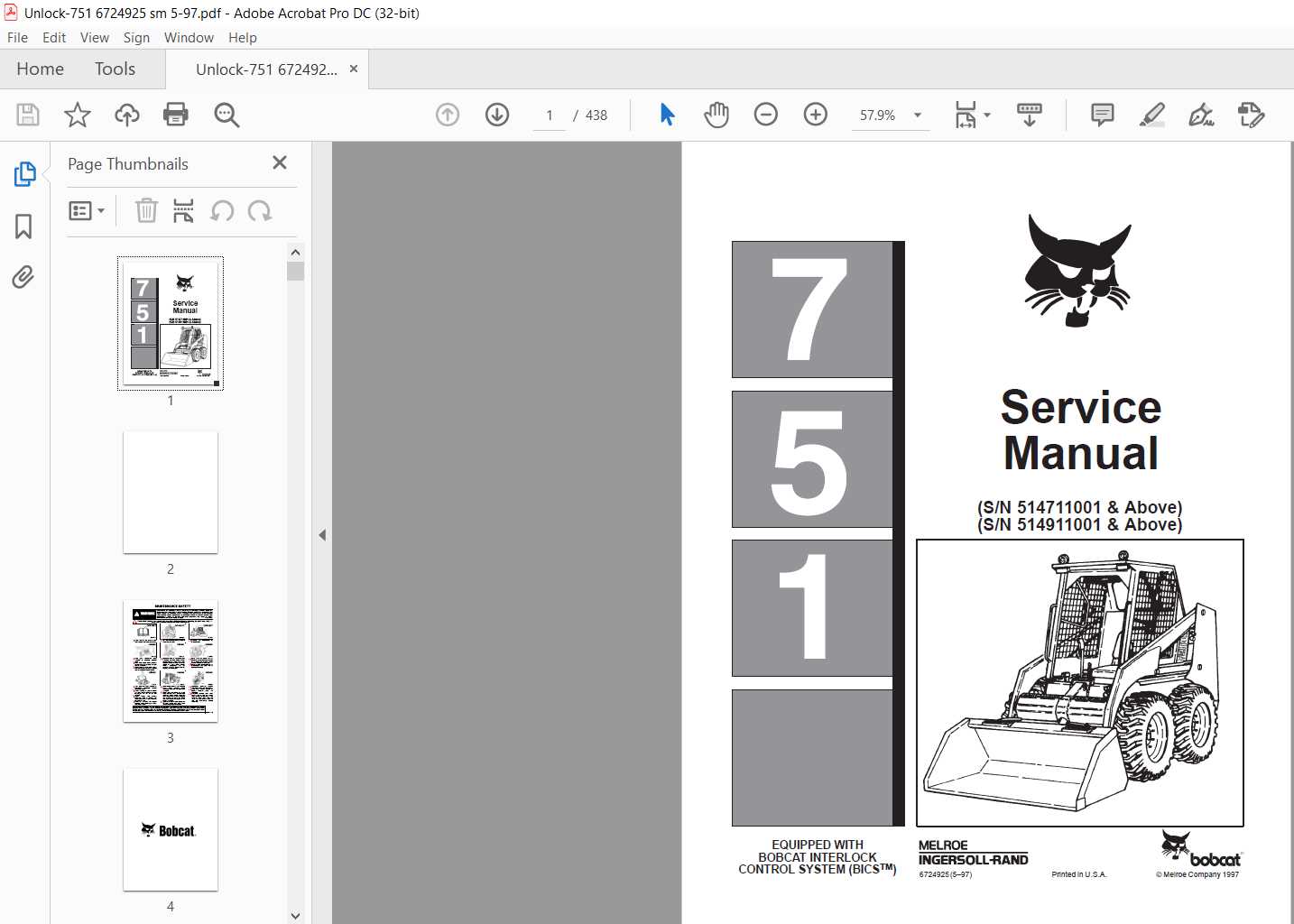Close the Unlock-751 document tab
1294x924 pixels.
click(354, 69)
